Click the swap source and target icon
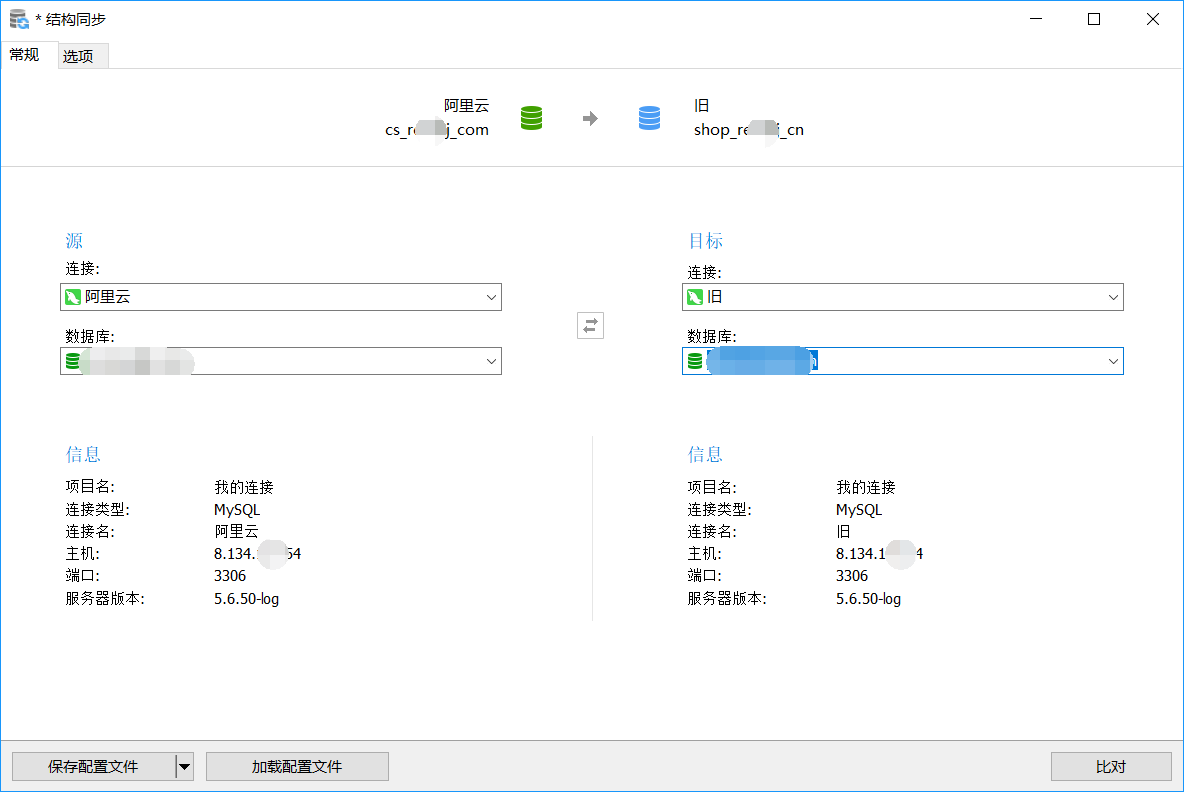Viewport: 1184px width, 792px height. pos(590,325)
